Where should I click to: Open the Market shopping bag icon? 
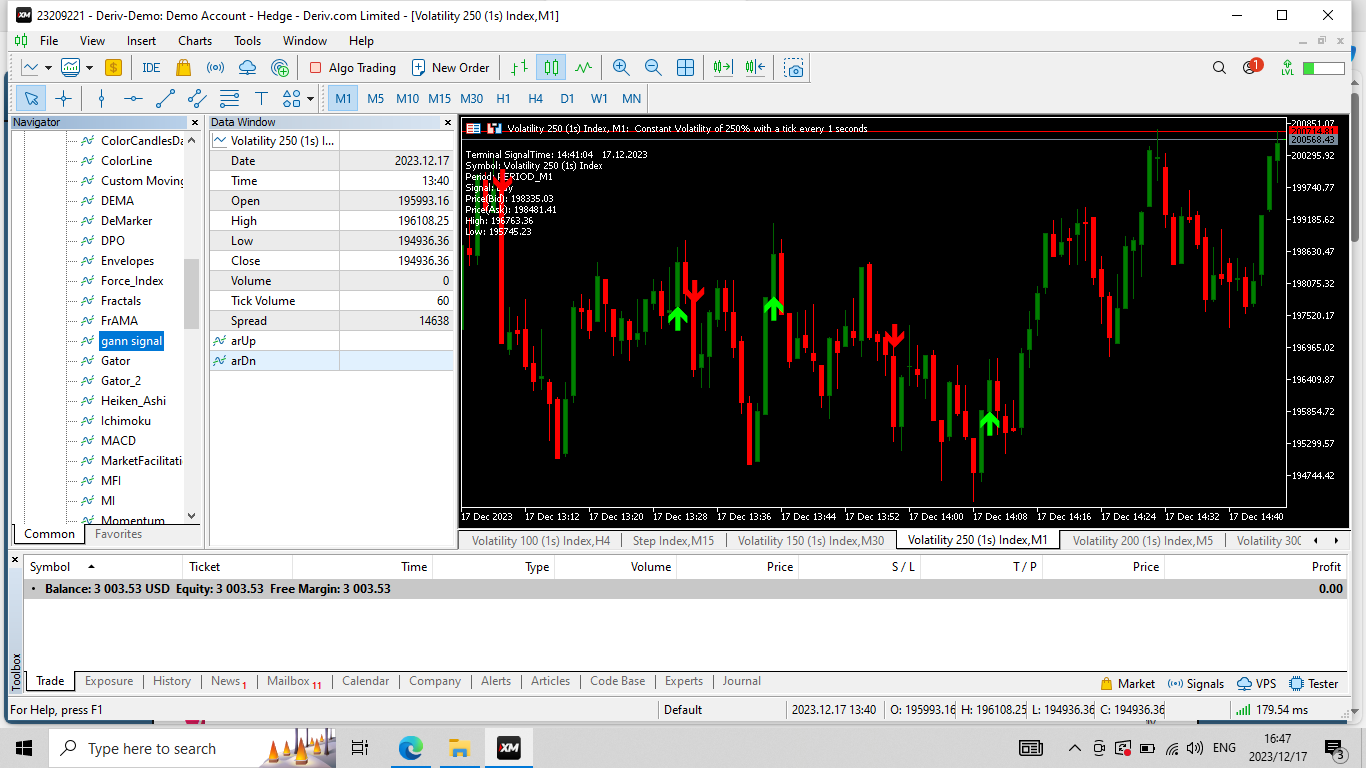coord(183,68)
